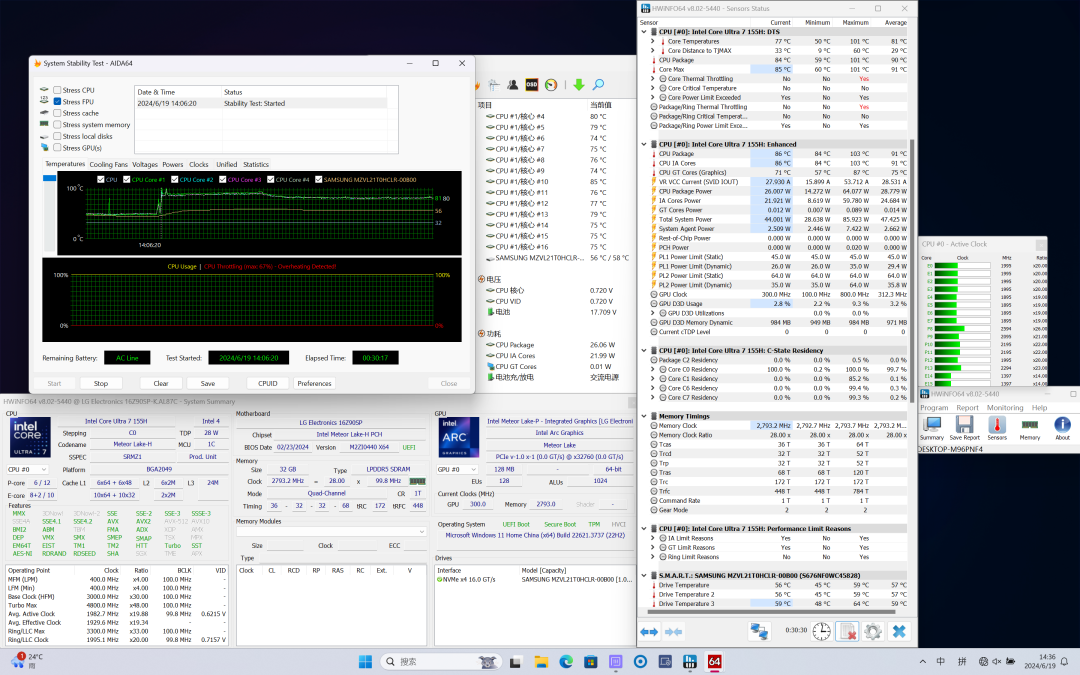Click the Memory icon in HWiNFO64 window

pos(1030,428)
